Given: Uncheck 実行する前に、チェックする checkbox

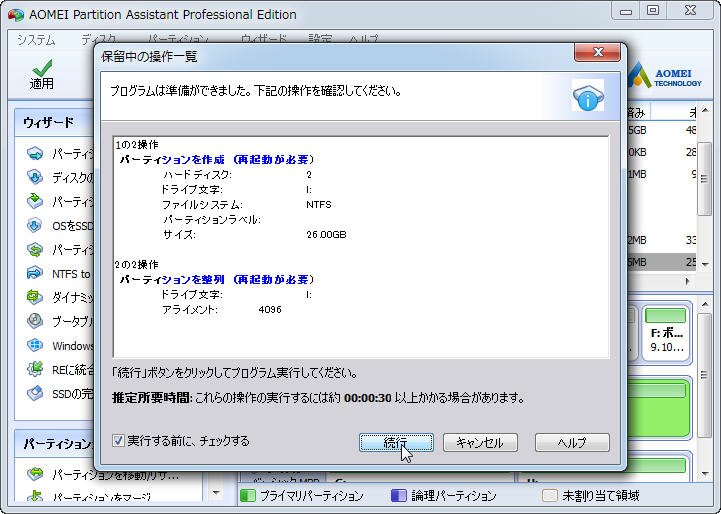Looking at the screenshot, I should coord(118,440).
